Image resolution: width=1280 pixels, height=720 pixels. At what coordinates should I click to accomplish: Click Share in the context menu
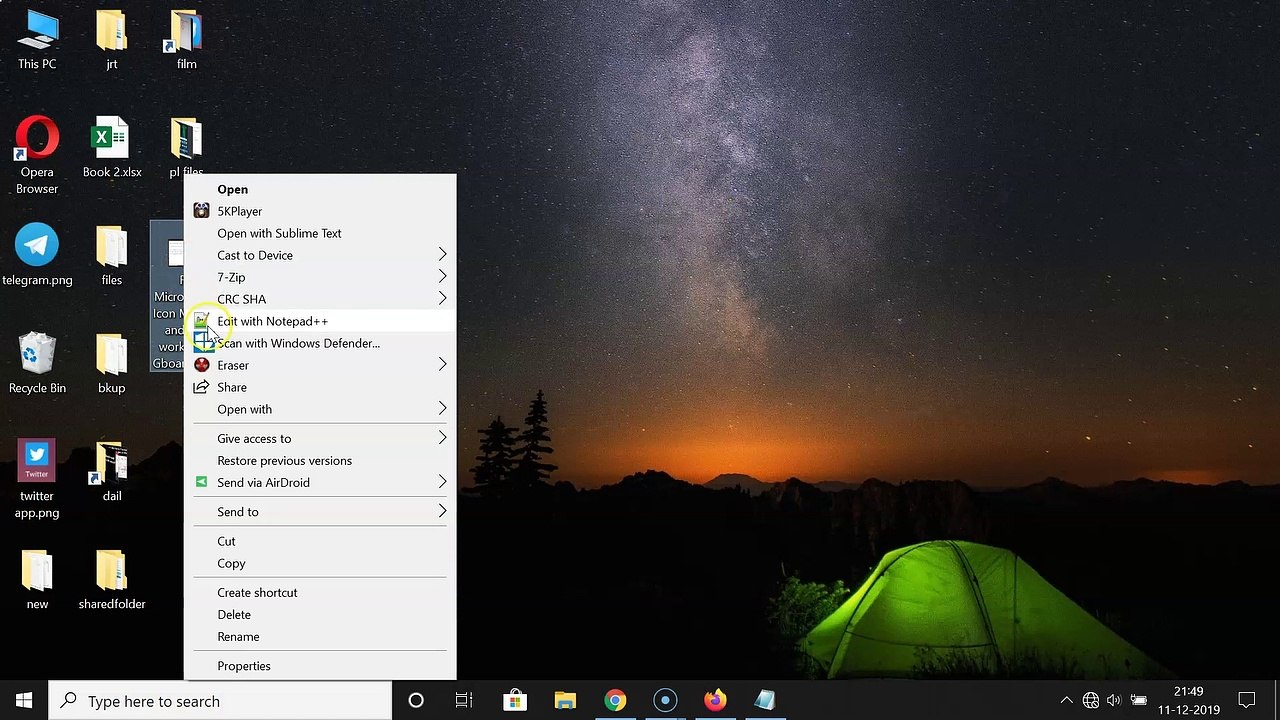tap(320, 387)
